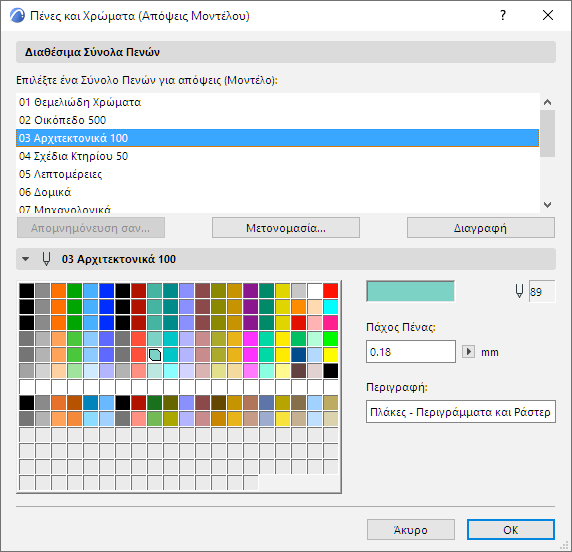The height and width of the screenshot is (552, 572).
Task: Click the Περιγραφή description field
Action: click(461, 412)
